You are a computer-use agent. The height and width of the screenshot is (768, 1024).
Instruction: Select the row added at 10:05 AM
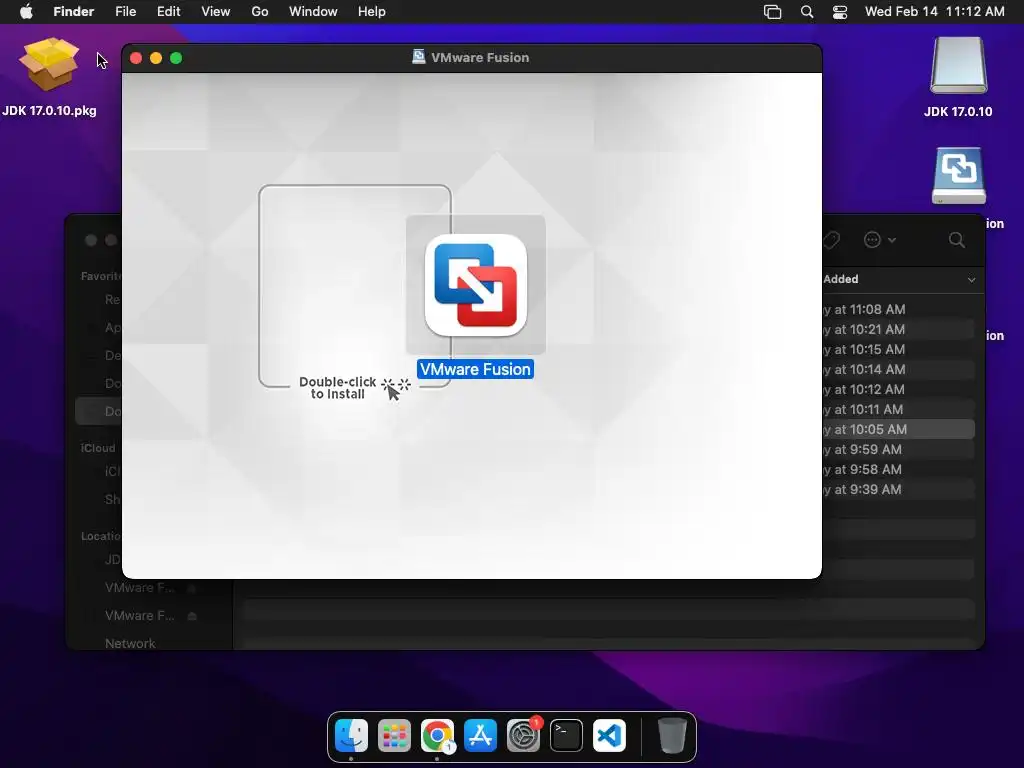[899, 430]
